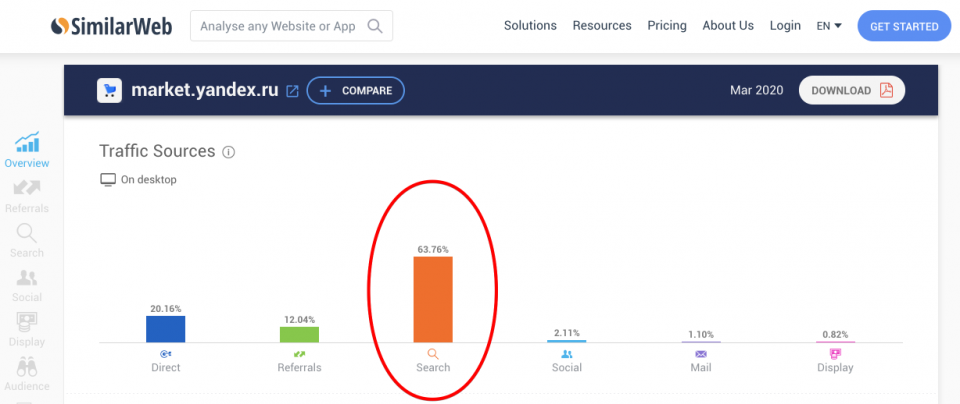
Task: Open Audience binoculars icon in sidebar
Action: [27, 367]
